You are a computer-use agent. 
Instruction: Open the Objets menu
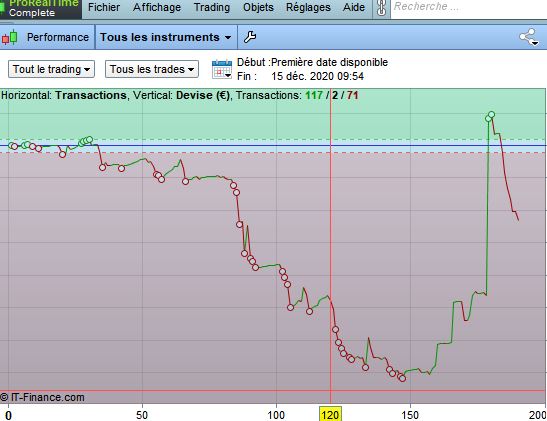[258, 7]
